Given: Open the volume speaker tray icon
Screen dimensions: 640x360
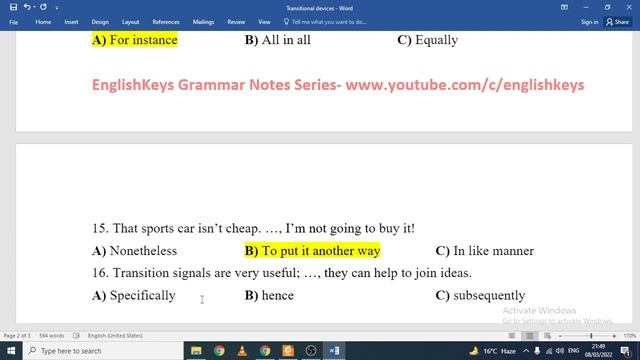Looking at the screenshot, I should click(x=560, y=351).
